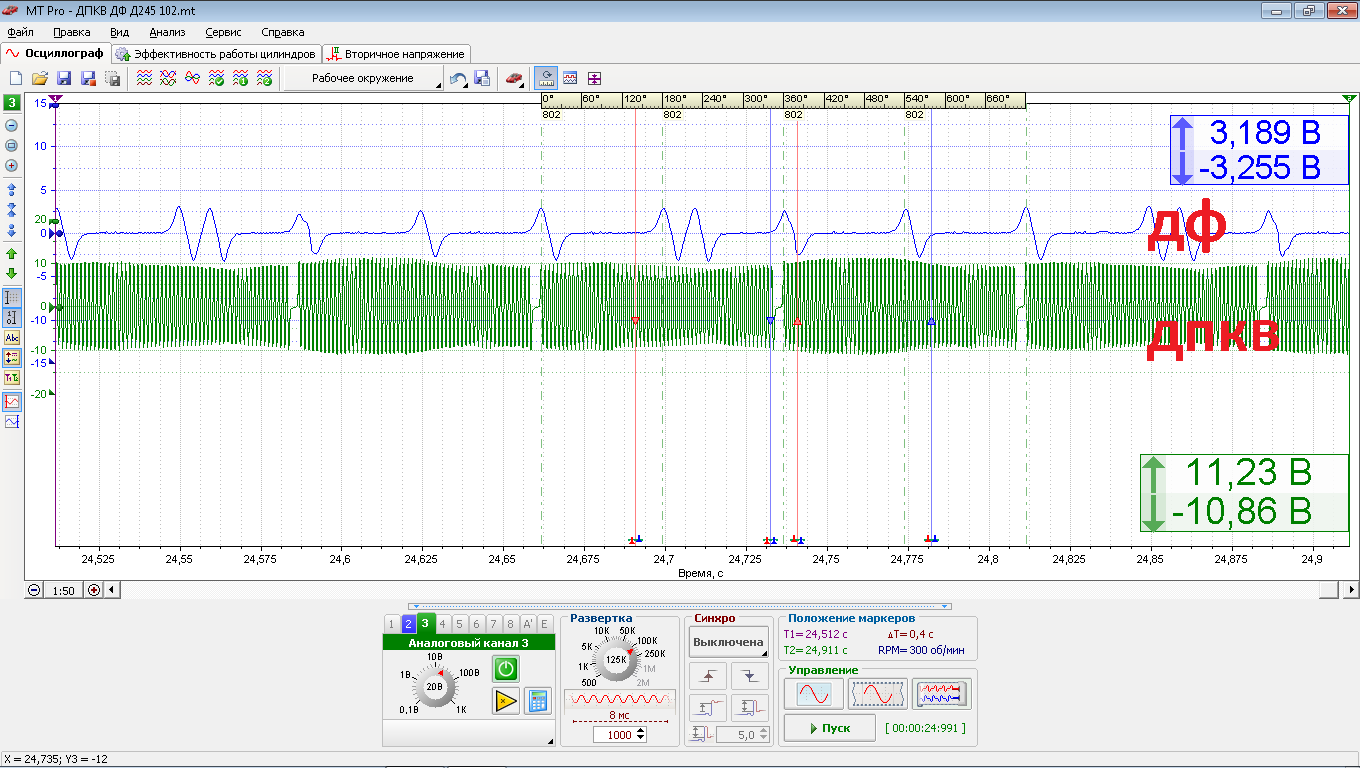1360x768 pixels.
Task: Increase the 1000 value with stepper
Action: (x=641, y=731)
